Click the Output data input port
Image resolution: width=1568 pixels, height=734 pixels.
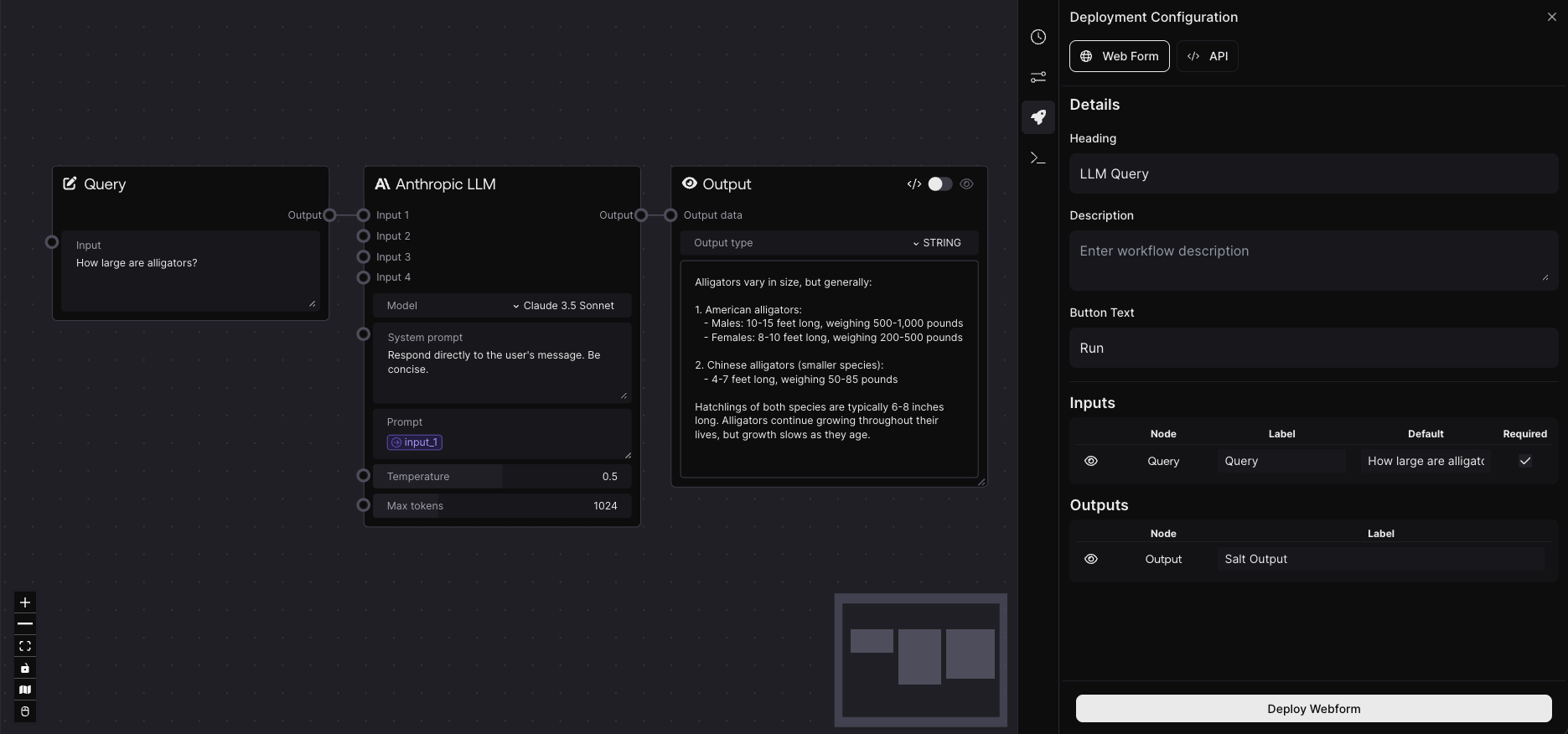[x=670, y=215]
